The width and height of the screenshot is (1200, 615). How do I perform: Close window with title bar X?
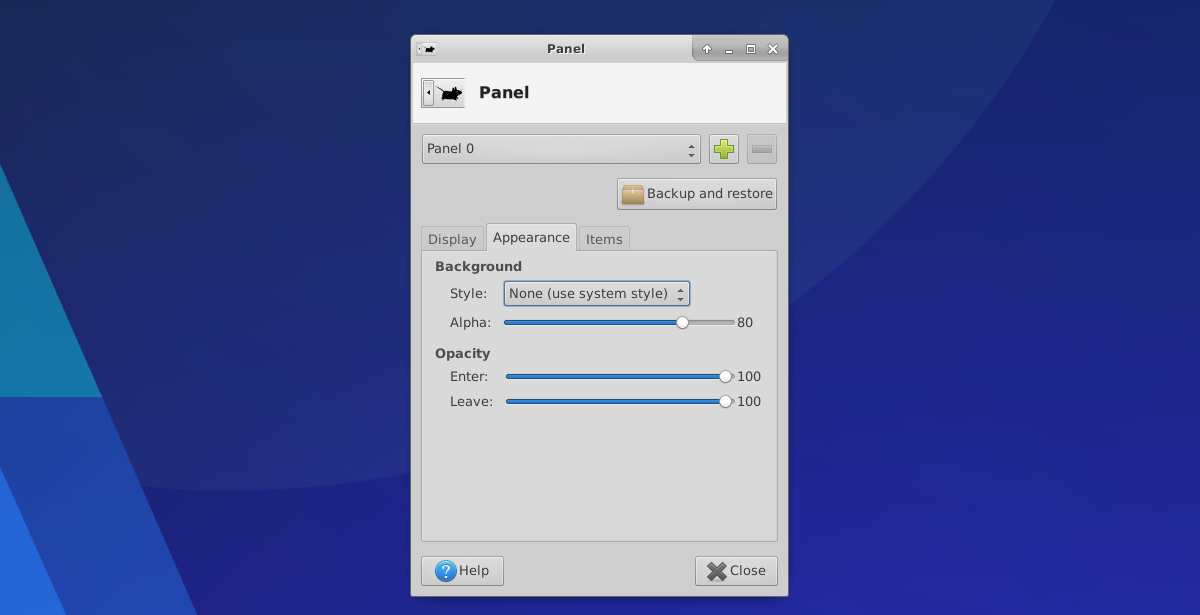[x=773, y=49]
